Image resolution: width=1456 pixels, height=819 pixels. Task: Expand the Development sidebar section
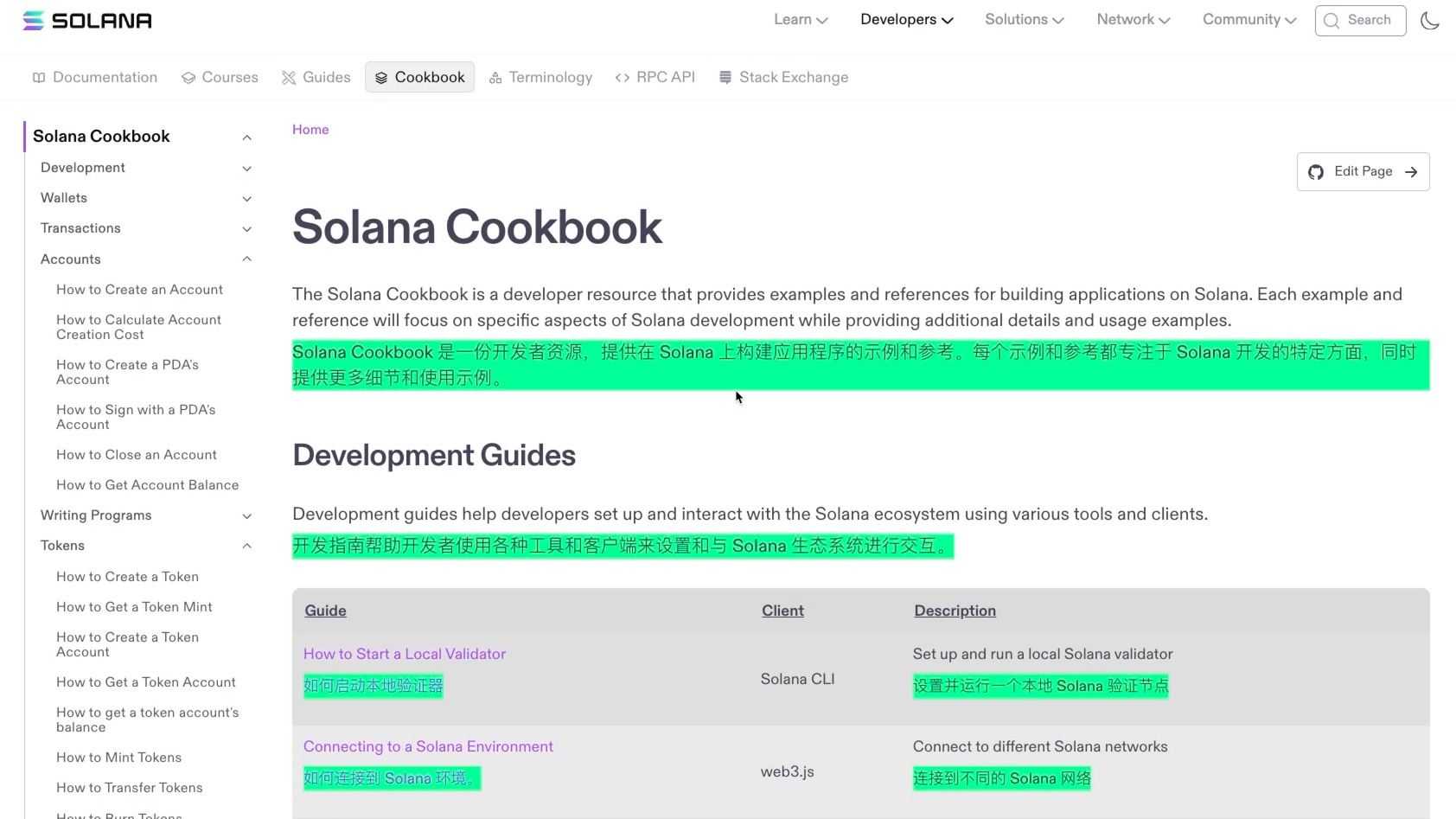pyautogui.click(x=247, y=169)
